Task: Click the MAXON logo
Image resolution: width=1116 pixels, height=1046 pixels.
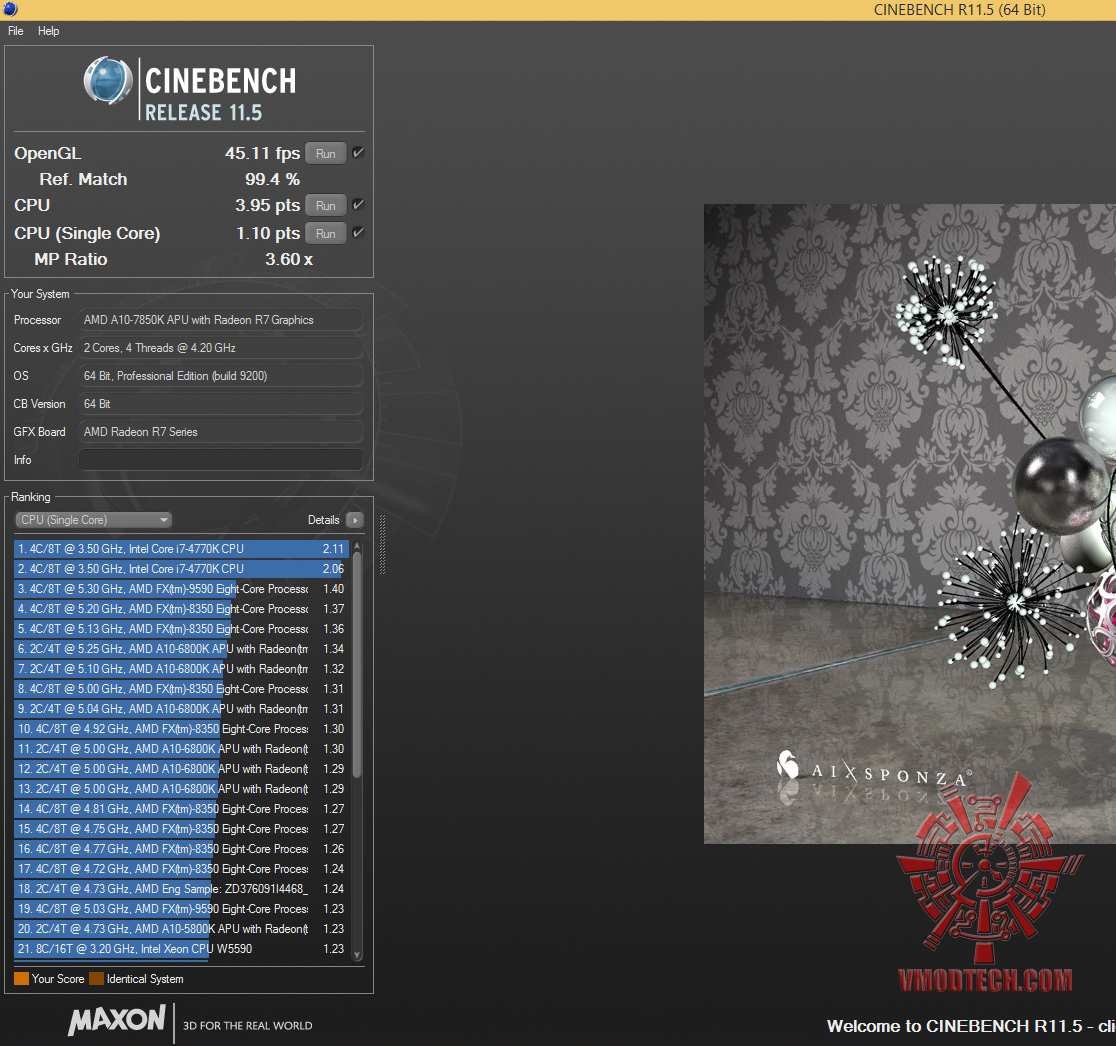Action: tap(117, 1020)
